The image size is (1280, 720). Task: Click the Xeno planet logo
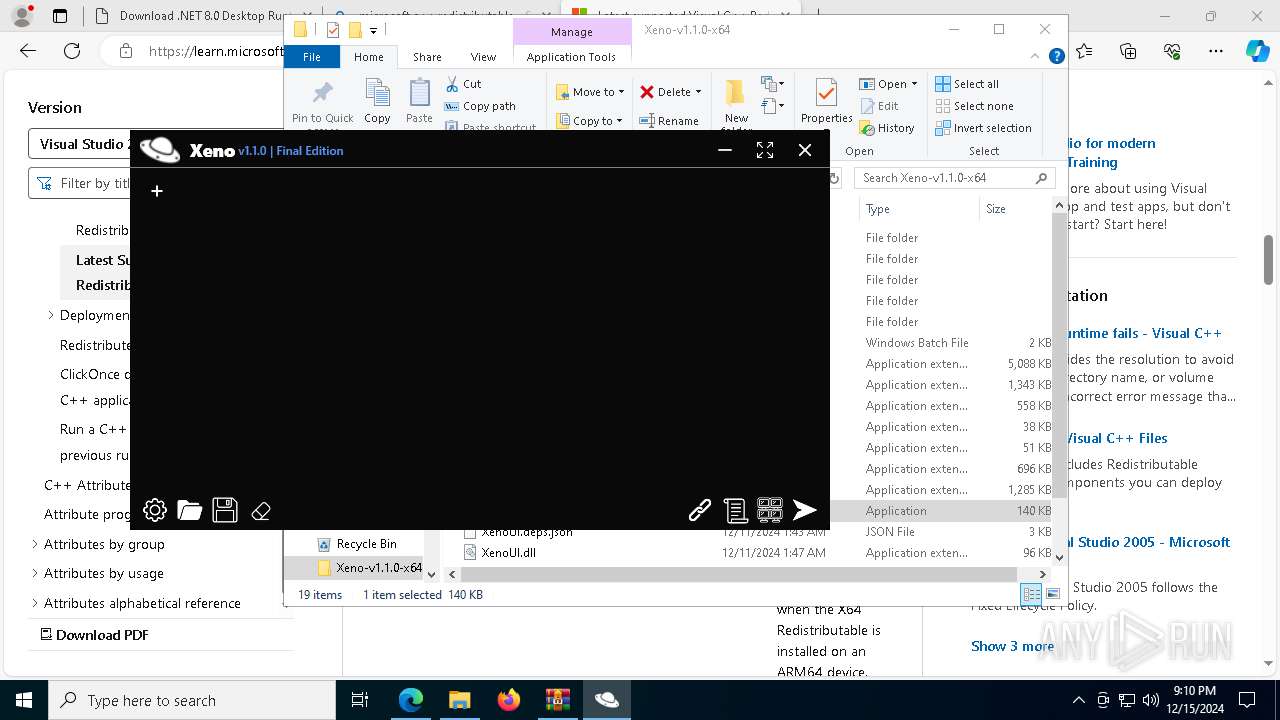160,150
